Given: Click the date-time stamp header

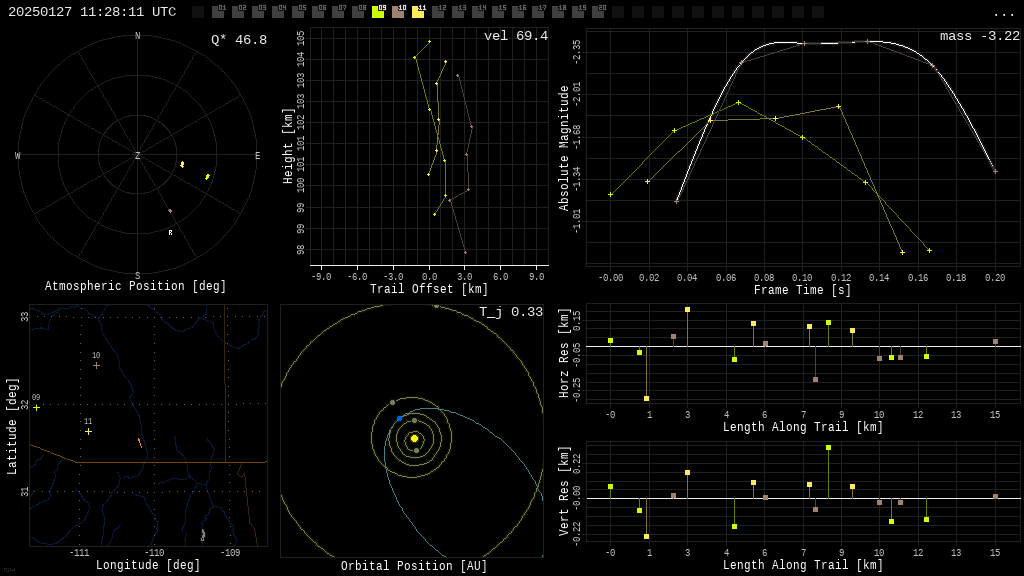Looking at the screenshot, I should coord(92,12).
